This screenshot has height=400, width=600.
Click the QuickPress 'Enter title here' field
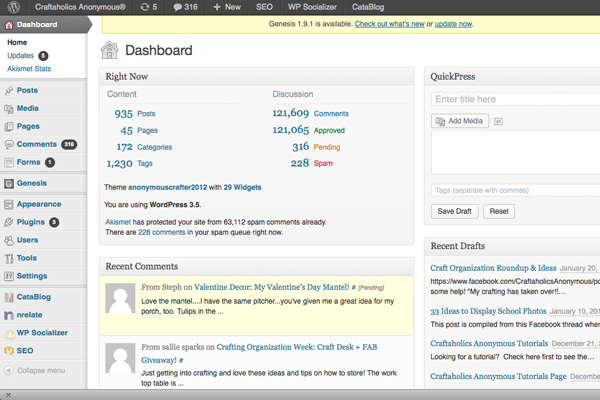click(515, 99)
